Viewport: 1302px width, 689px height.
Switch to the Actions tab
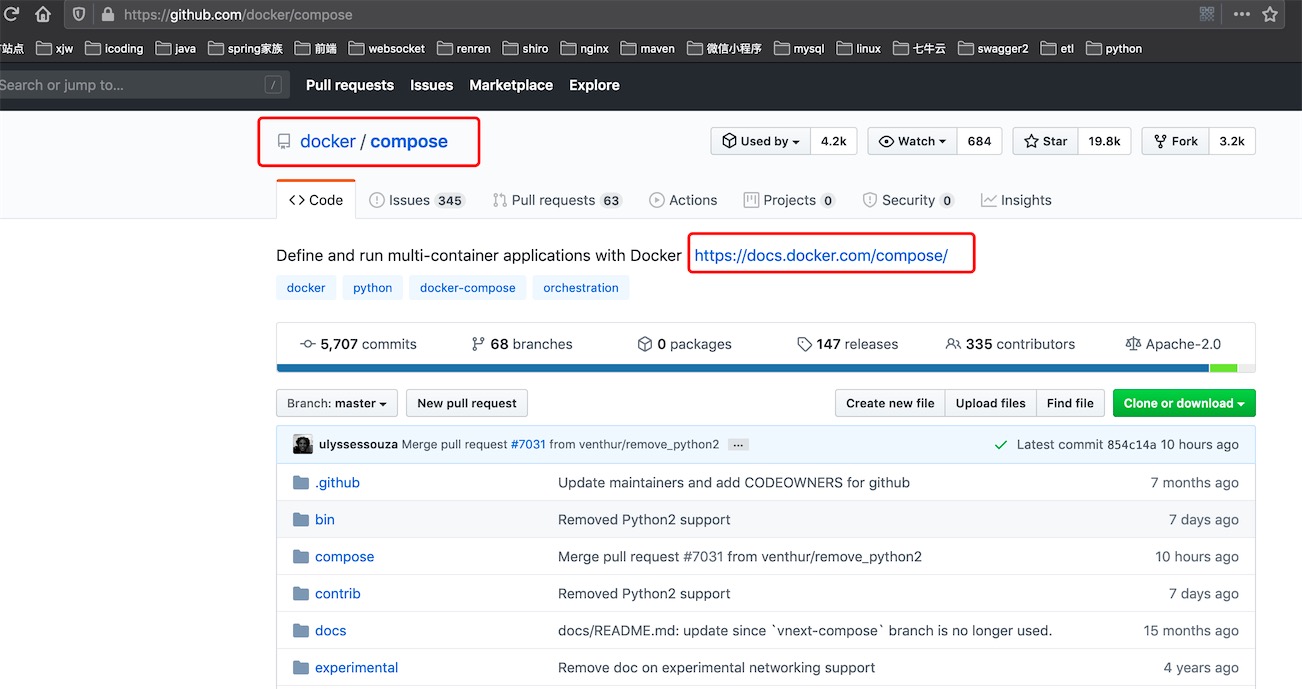point(683,200)
